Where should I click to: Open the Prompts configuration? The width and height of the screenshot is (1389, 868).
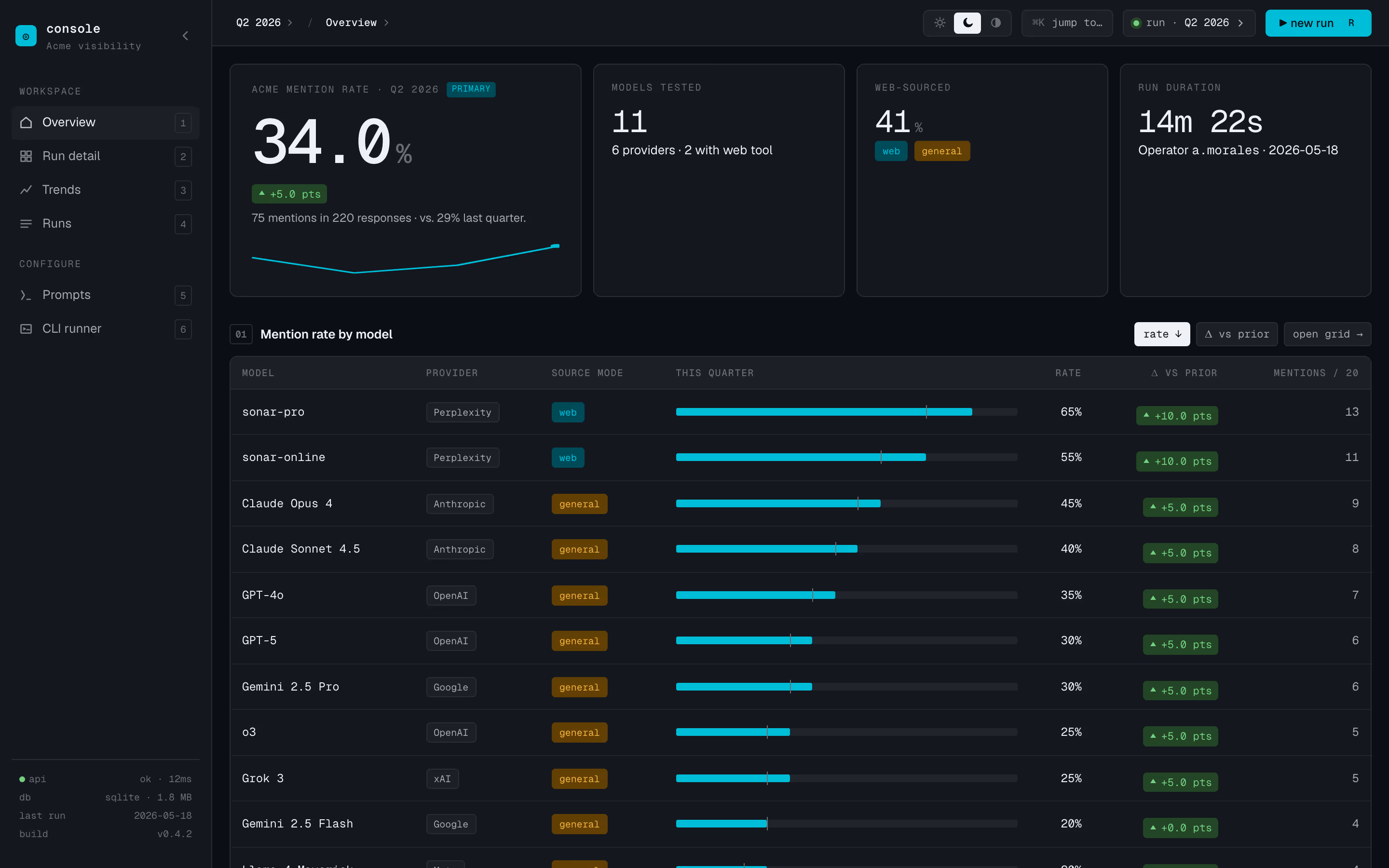[x=106, y=295]
